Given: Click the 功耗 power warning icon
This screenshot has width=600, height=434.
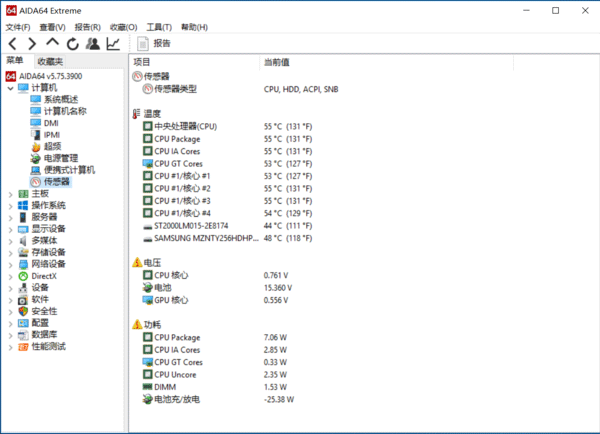Looking at the screenshot, I should tap(137, 325).
